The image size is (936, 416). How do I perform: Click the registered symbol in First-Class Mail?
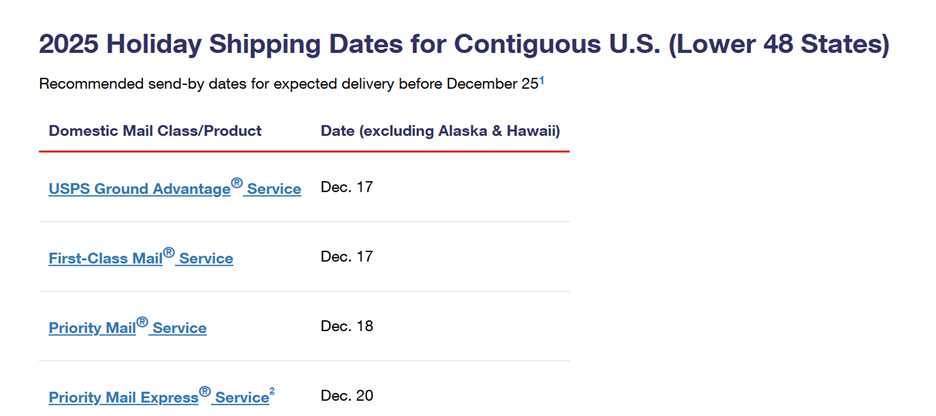pyautogui.click(x=169, y=253)
